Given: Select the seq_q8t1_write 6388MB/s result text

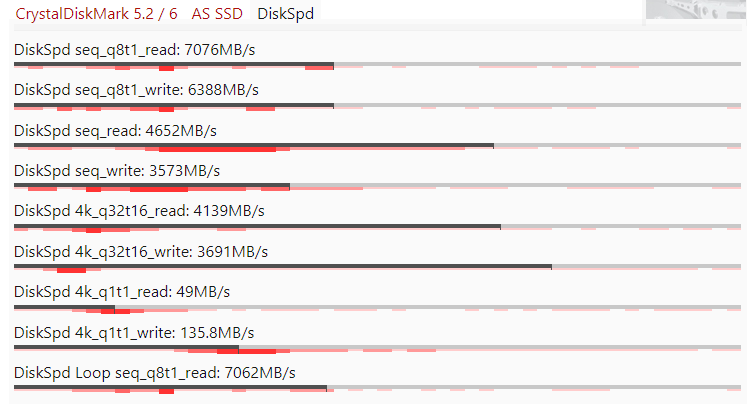Looking at the screenshot, I should click(x=136, y=89).
